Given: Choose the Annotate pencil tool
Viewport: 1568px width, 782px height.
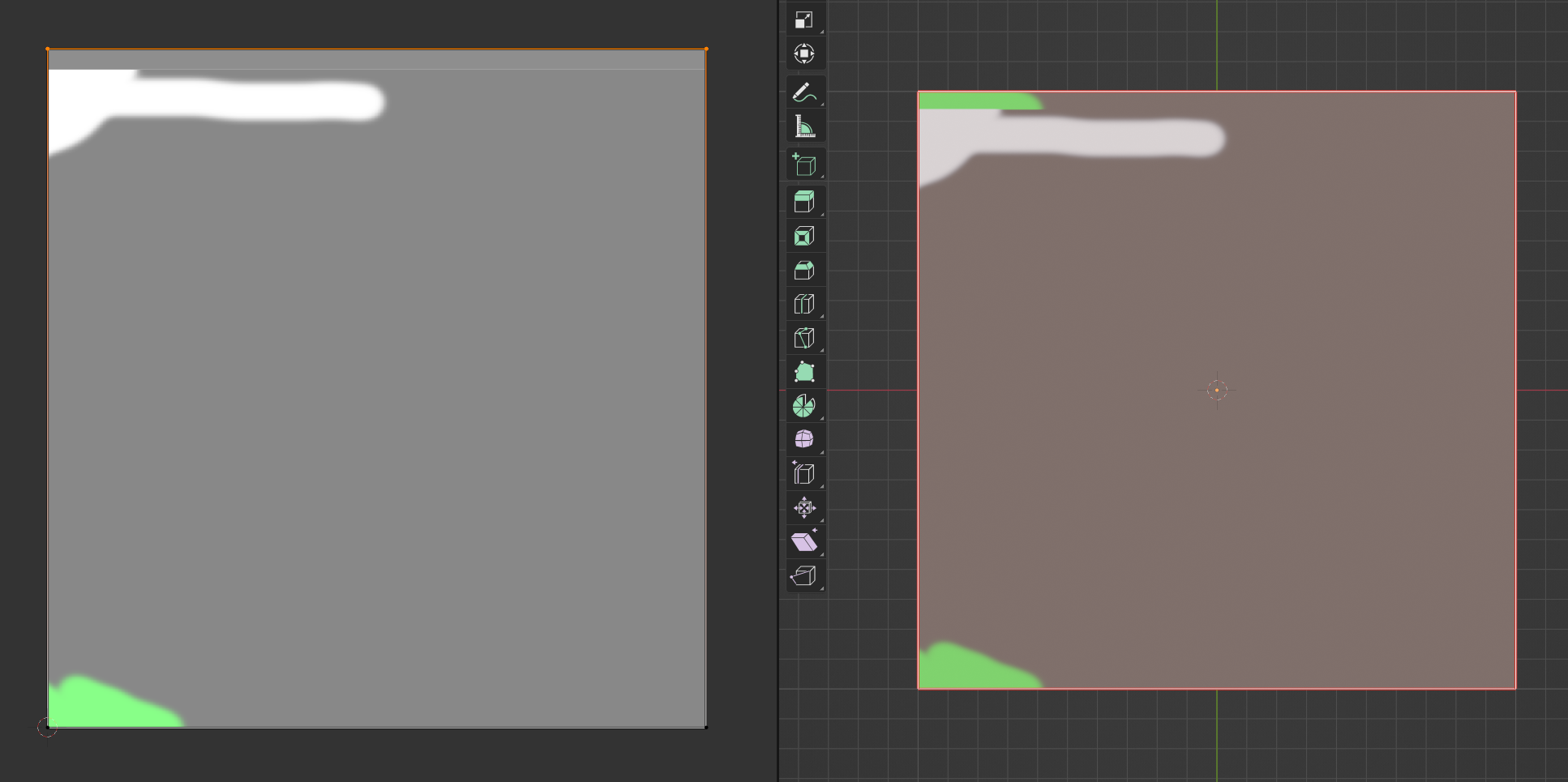Looking at the screenshot, I should tap(803, 92).
